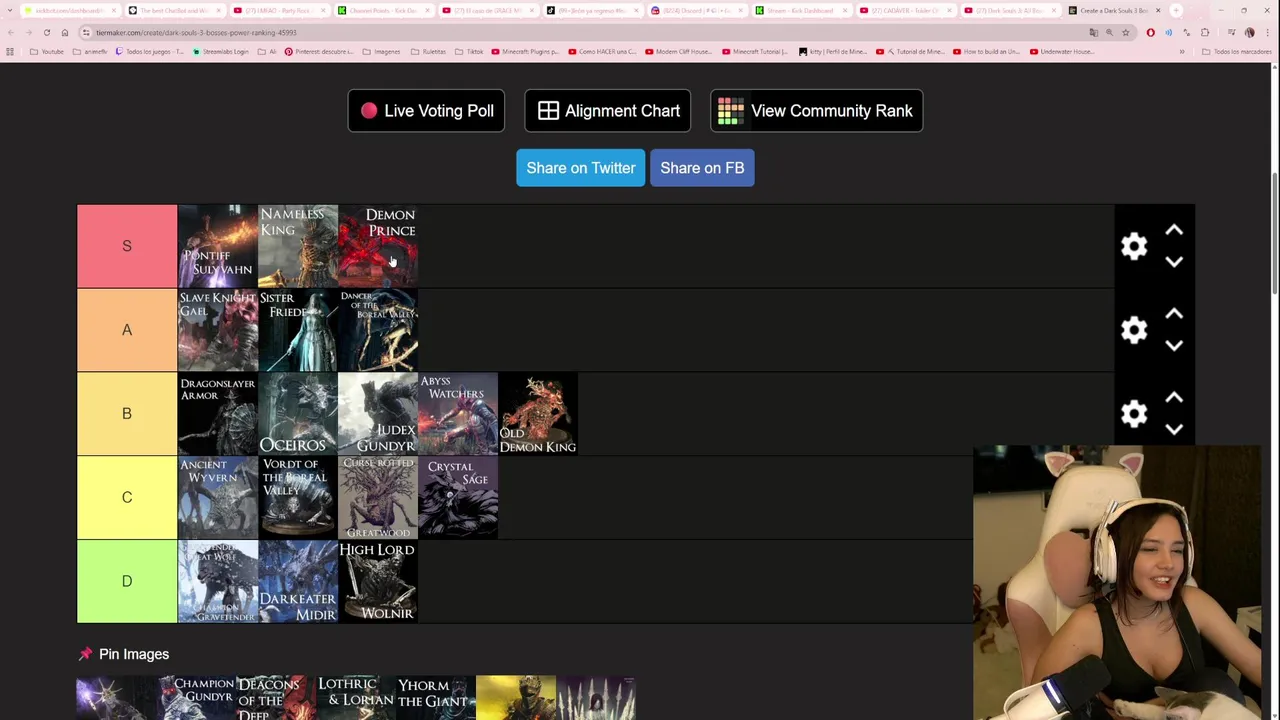Move the S tier row down
The image size is (1280, 720).
pos(1174,261)
